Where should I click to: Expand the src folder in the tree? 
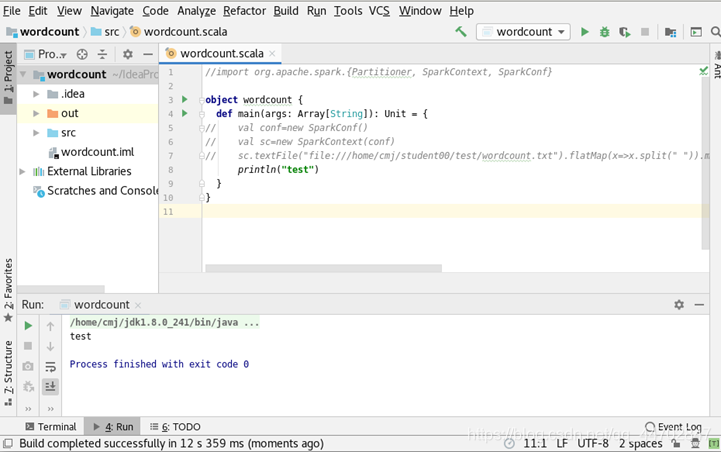tap(36, 133)
